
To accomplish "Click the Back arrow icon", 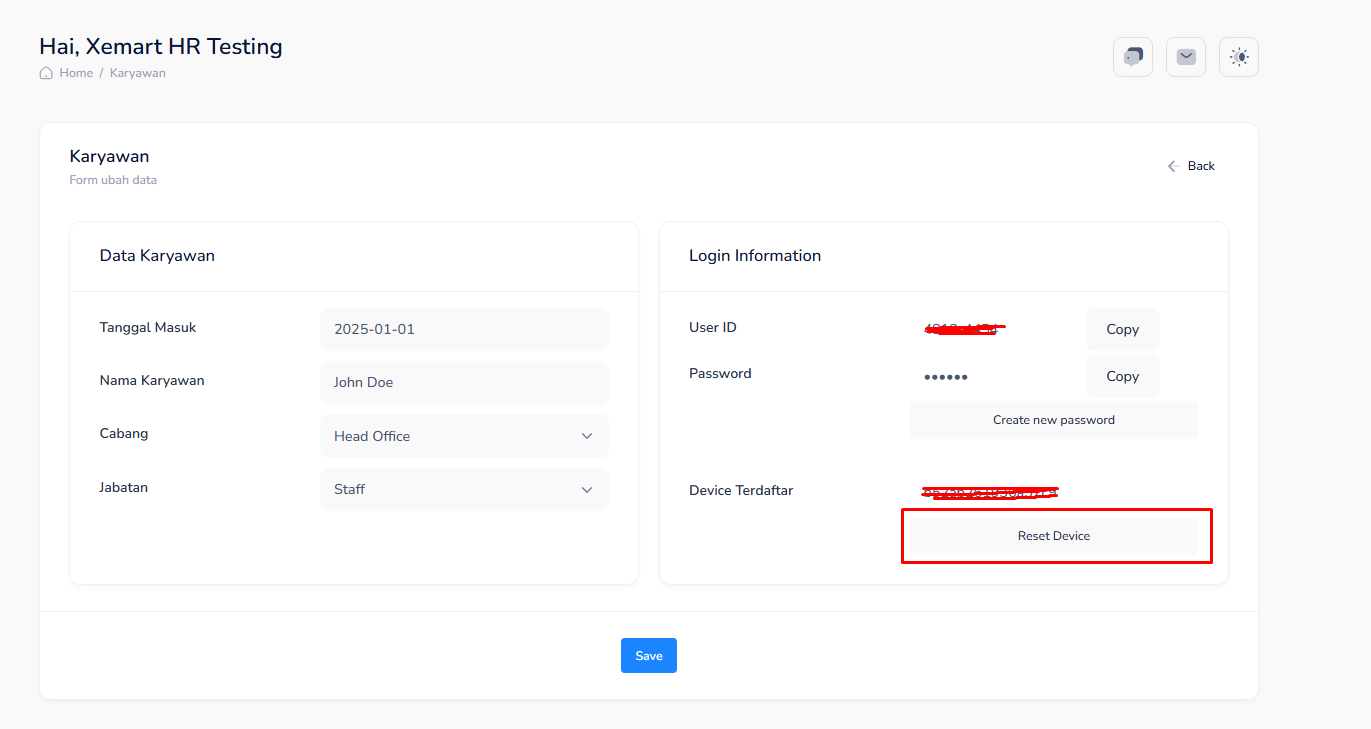I will 1173,166.
